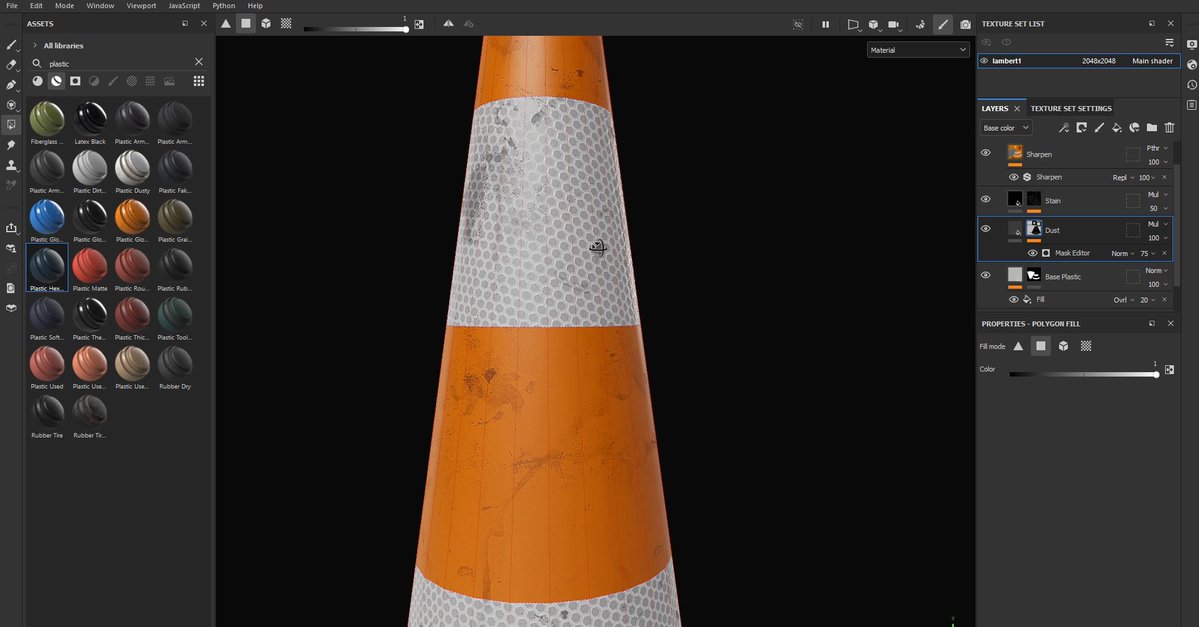
Task: Open Base Plastic Norm blend mode dropdown
Action: [x=1157, y=271]
